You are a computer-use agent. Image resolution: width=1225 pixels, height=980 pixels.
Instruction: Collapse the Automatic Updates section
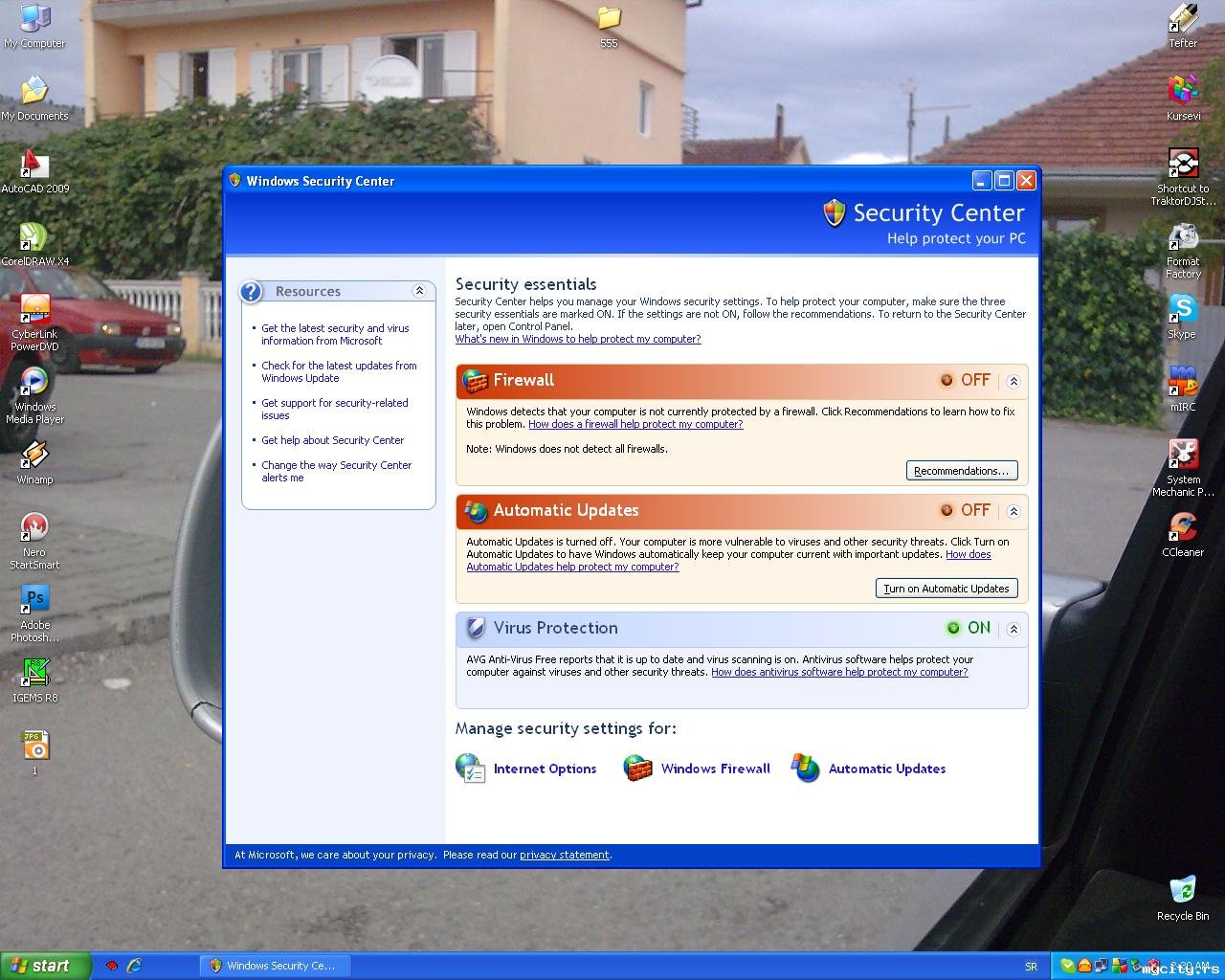coord(1013,511)
